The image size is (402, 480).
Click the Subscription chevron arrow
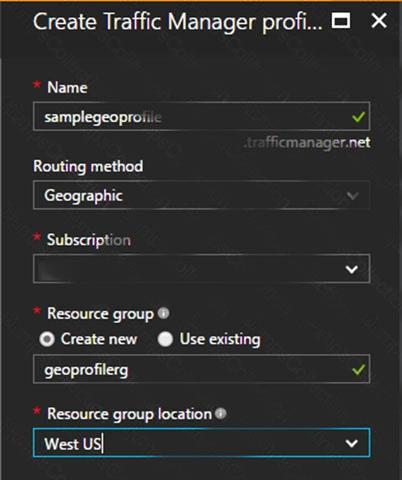(352, 269)
